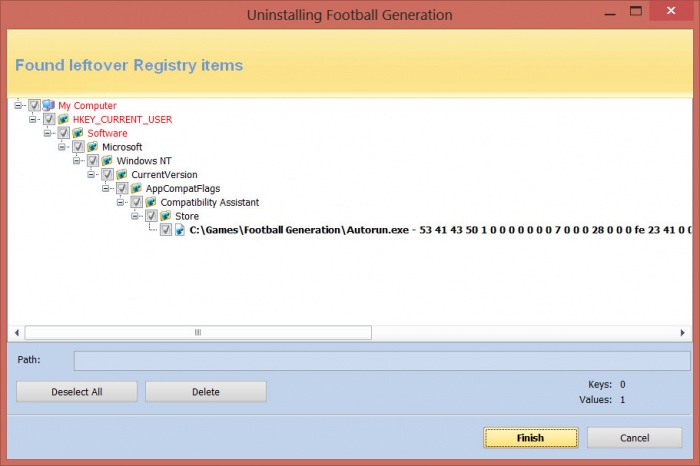Click the Delete button
The width and height of the screenshot is (700, 466).
pyautogui.click(x=206, y=391)
